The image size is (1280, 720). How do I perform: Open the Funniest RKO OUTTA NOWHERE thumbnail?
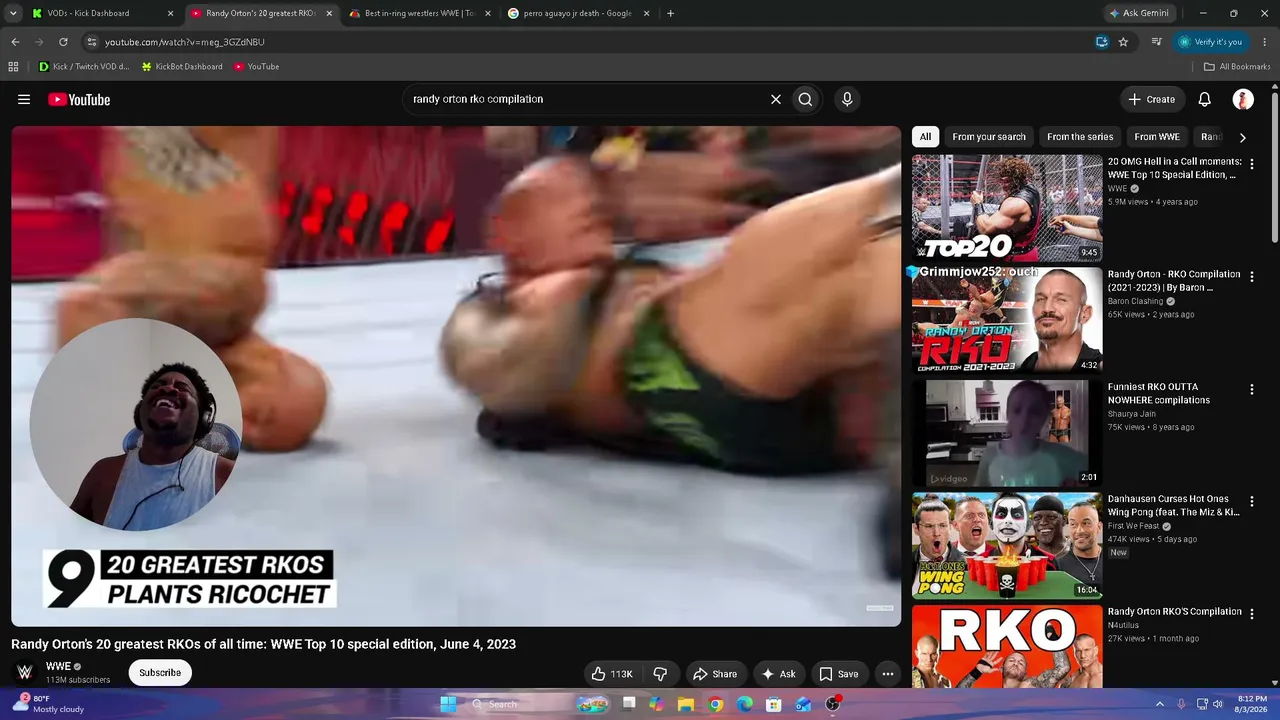click(x=1007, y=433)
